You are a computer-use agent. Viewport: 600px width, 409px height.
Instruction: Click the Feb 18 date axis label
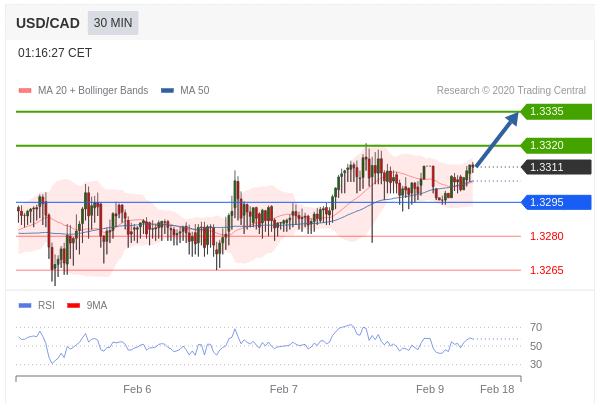coord(497,389)
